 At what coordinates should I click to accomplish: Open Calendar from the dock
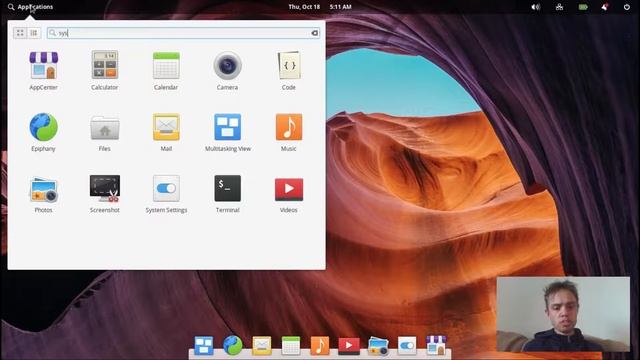click(291, 345)
